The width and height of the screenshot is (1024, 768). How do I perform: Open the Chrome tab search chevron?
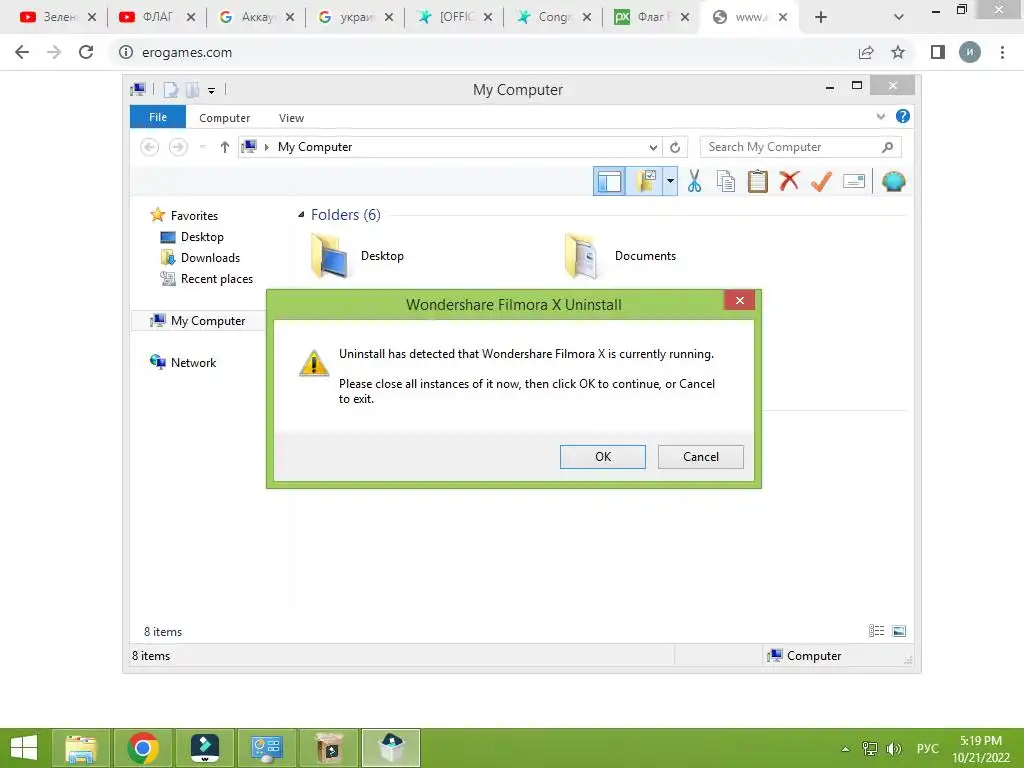point(899,17)
